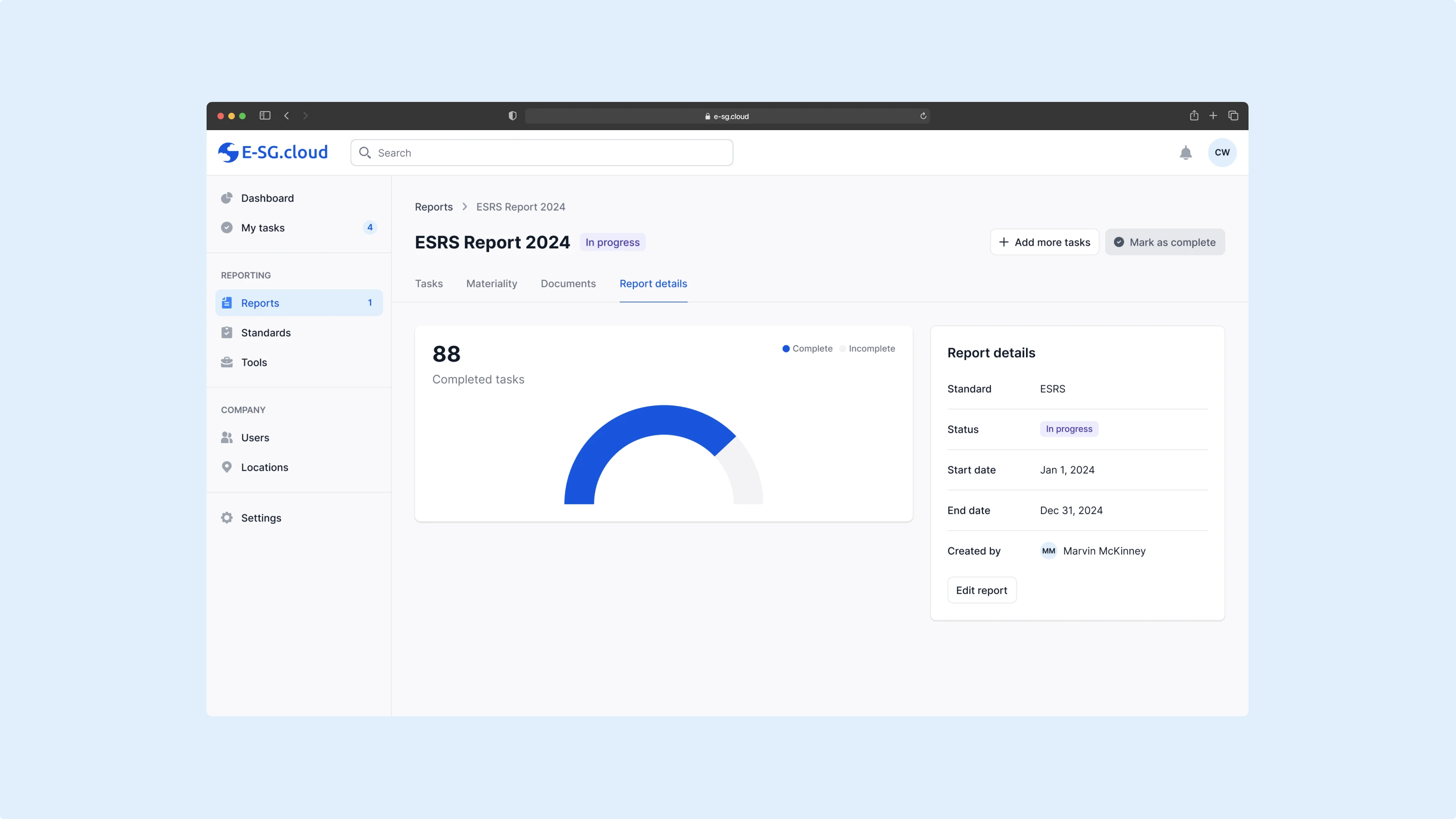Switch to the Materiality tab
1456x819 pixels.
tap(491, 284)
